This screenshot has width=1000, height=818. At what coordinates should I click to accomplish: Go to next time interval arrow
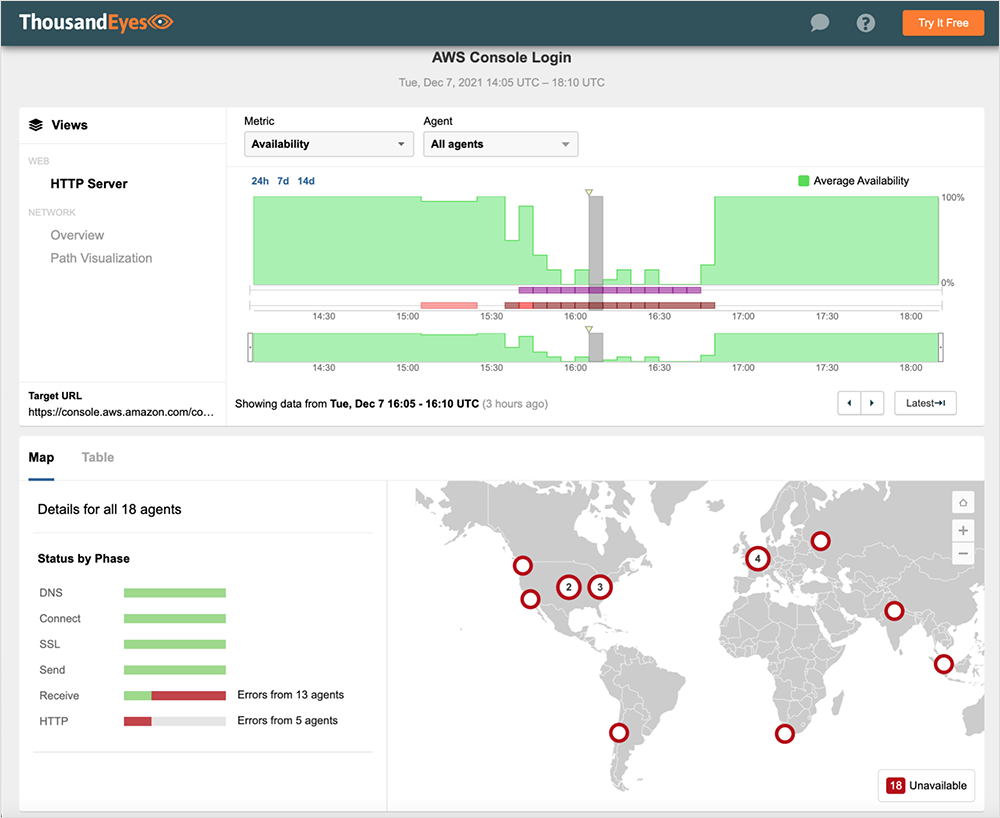[873, 403]
